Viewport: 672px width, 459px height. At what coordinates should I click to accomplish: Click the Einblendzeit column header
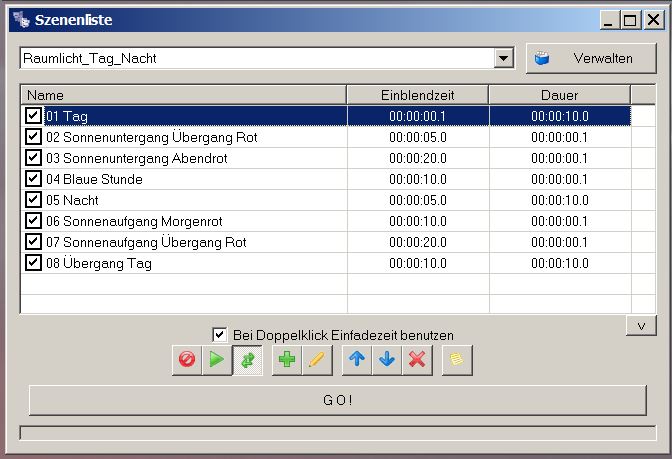pos(417,95)
